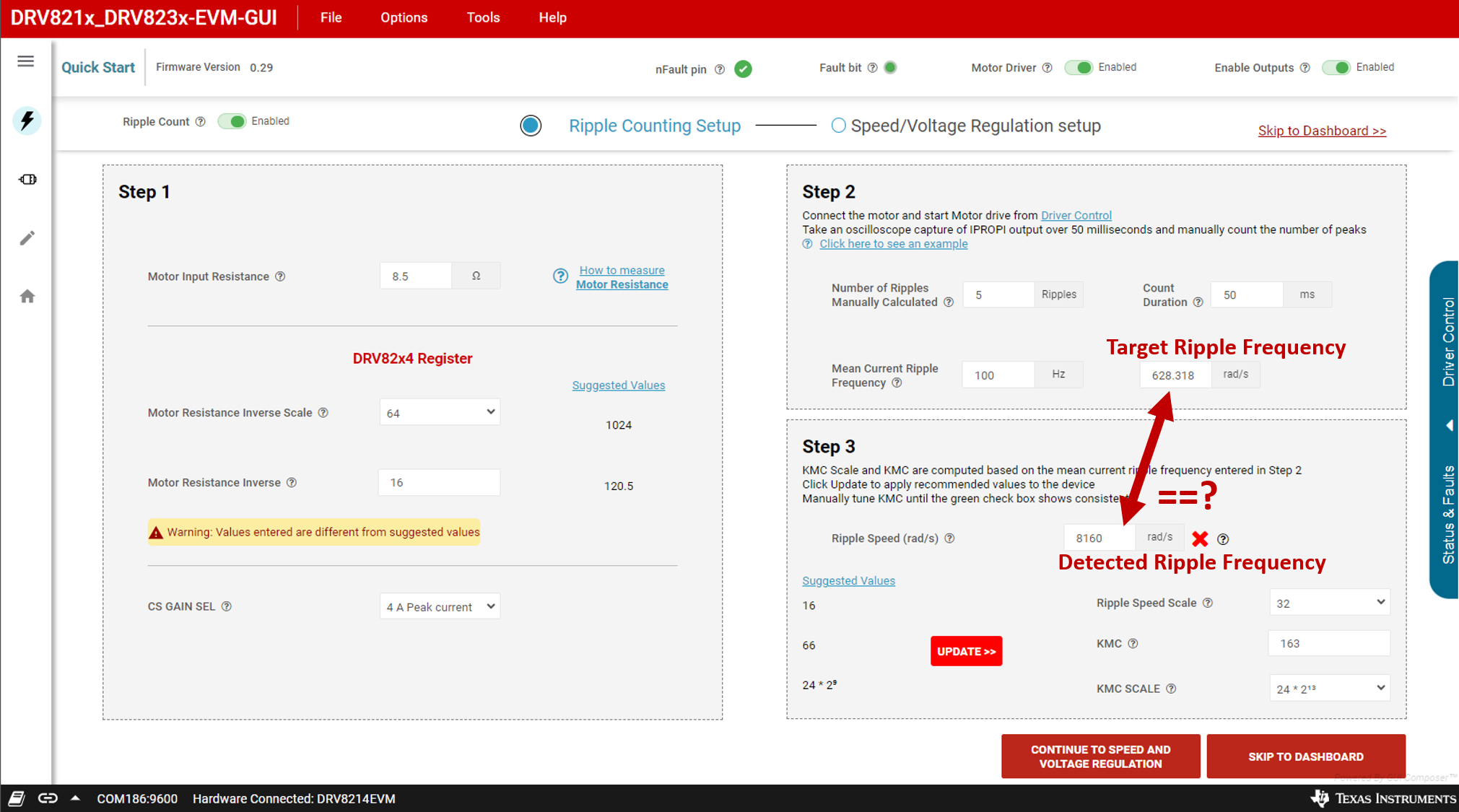Image resolution: width=1459 pixels, height=812 pixels.
Task: Click the help icon beside CS GAIN SEL
Action: pyautogui.click(x=227, y=606)
